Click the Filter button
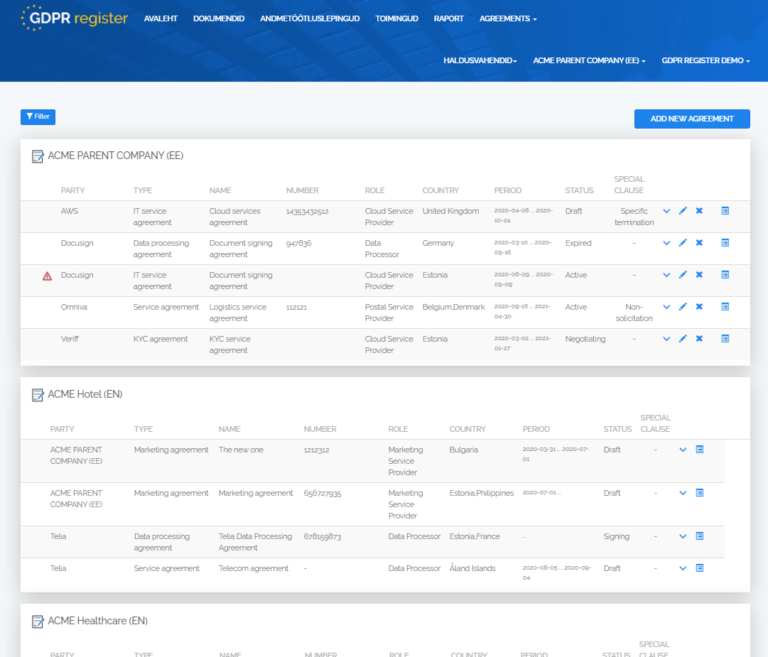 tap(38, 117)
